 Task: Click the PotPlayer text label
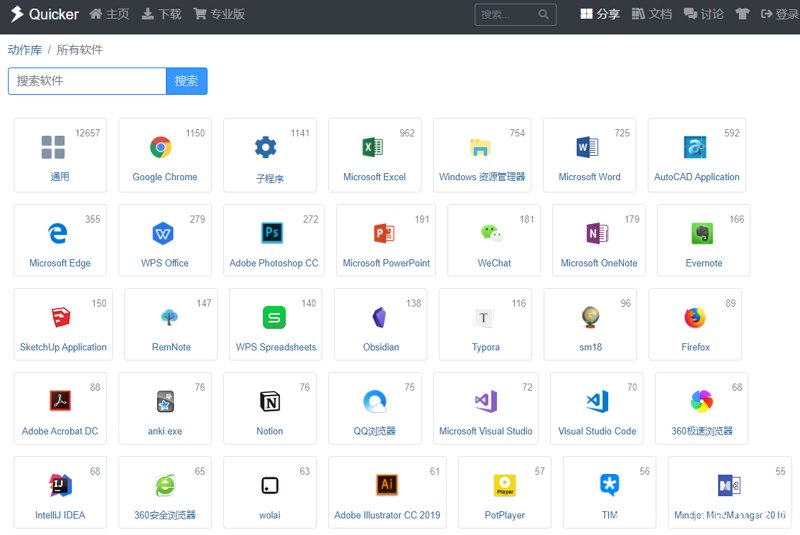coord(505,515)
